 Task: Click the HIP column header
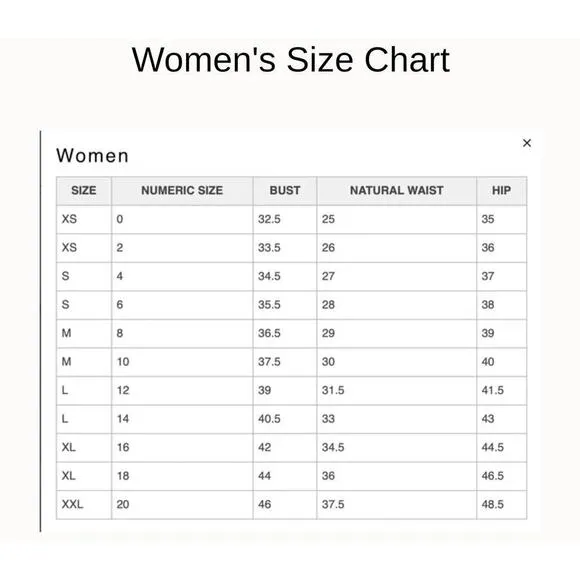(x=502, y=190)
